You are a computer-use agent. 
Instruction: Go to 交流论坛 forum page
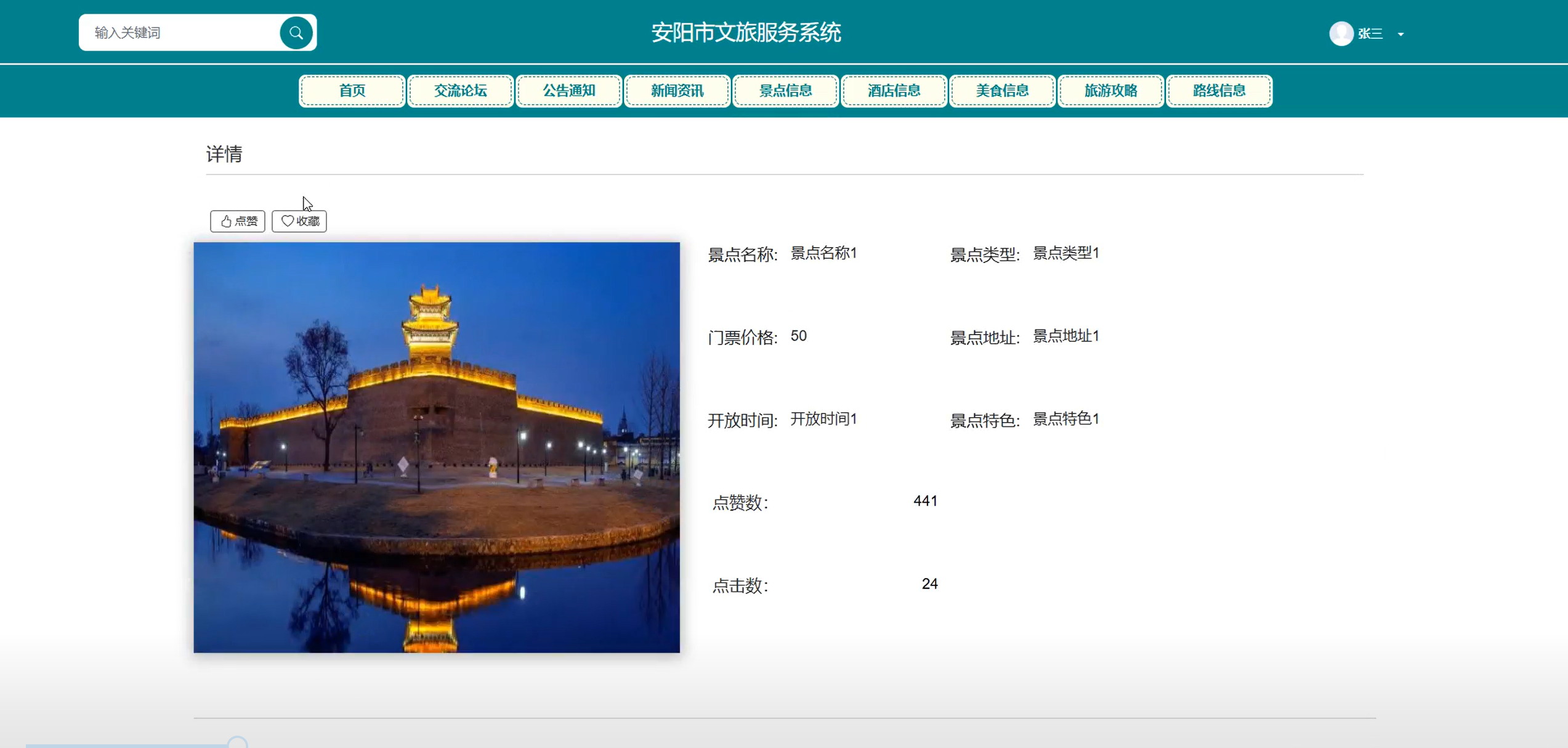tap(460, 91)
